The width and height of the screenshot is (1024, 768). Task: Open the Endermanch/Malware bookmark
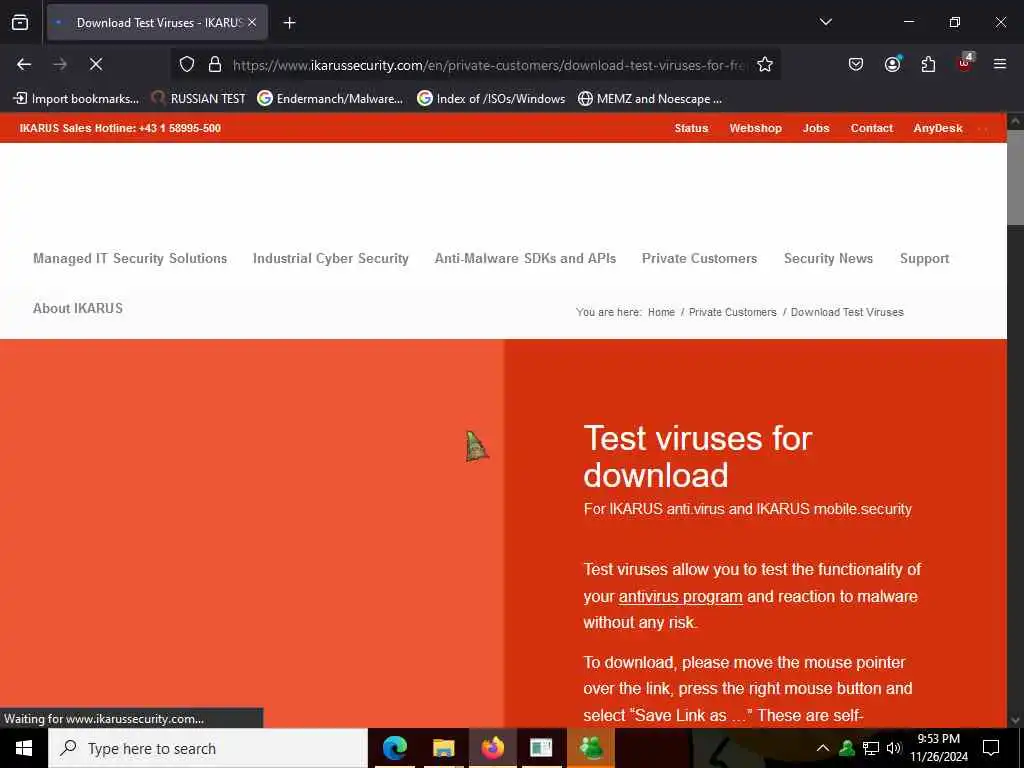point(330,99)
